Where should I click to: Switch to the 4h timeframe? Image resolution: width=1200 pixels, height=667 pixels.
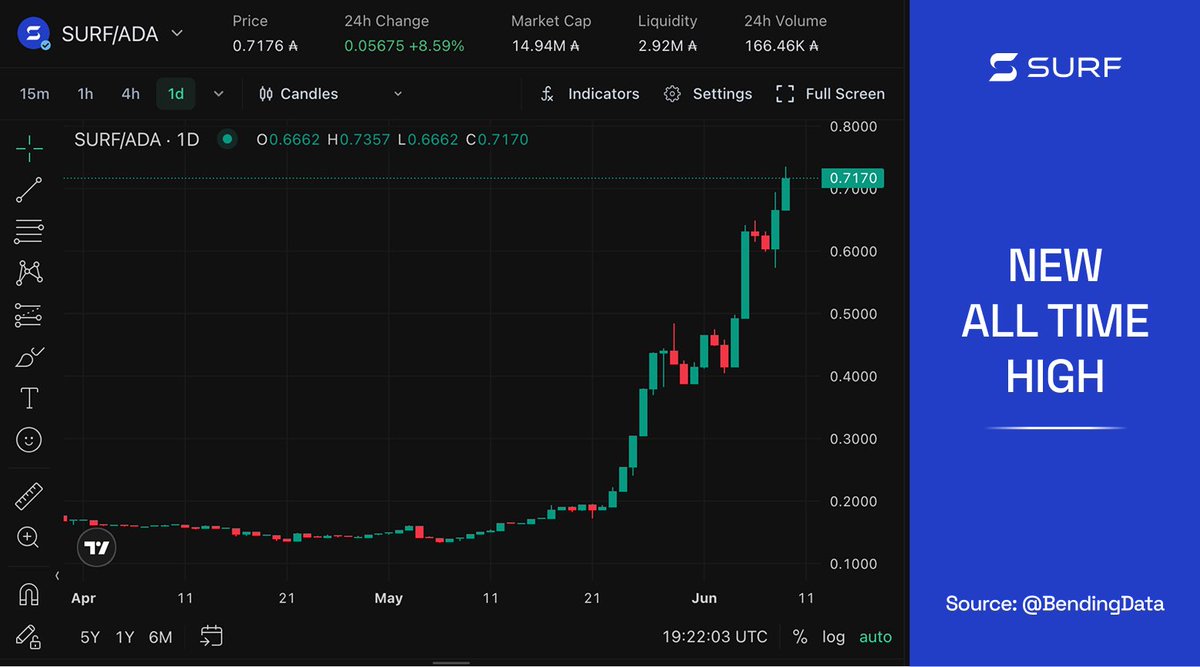coord(130,94)
